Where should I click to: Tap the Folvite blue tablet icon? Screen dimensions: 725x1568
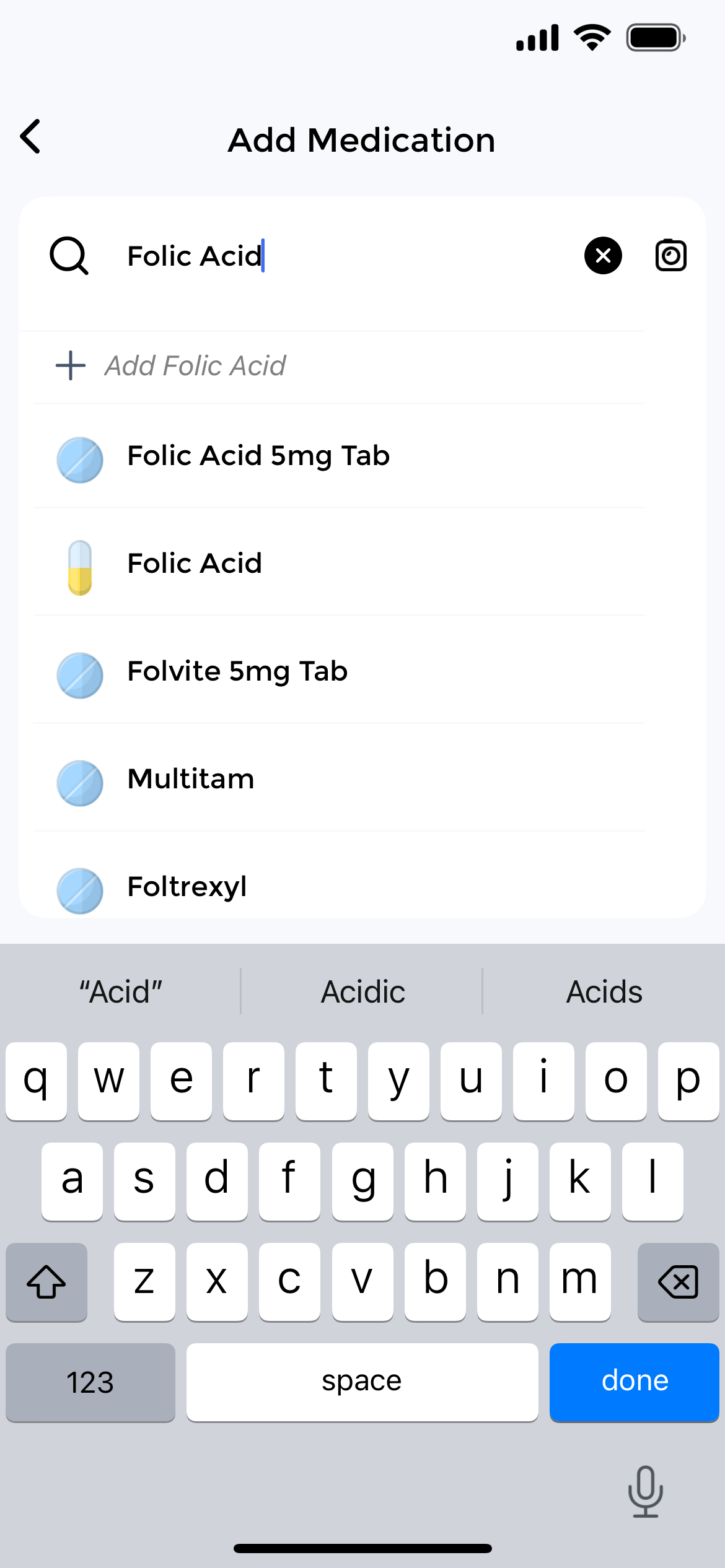coord(80,676)
